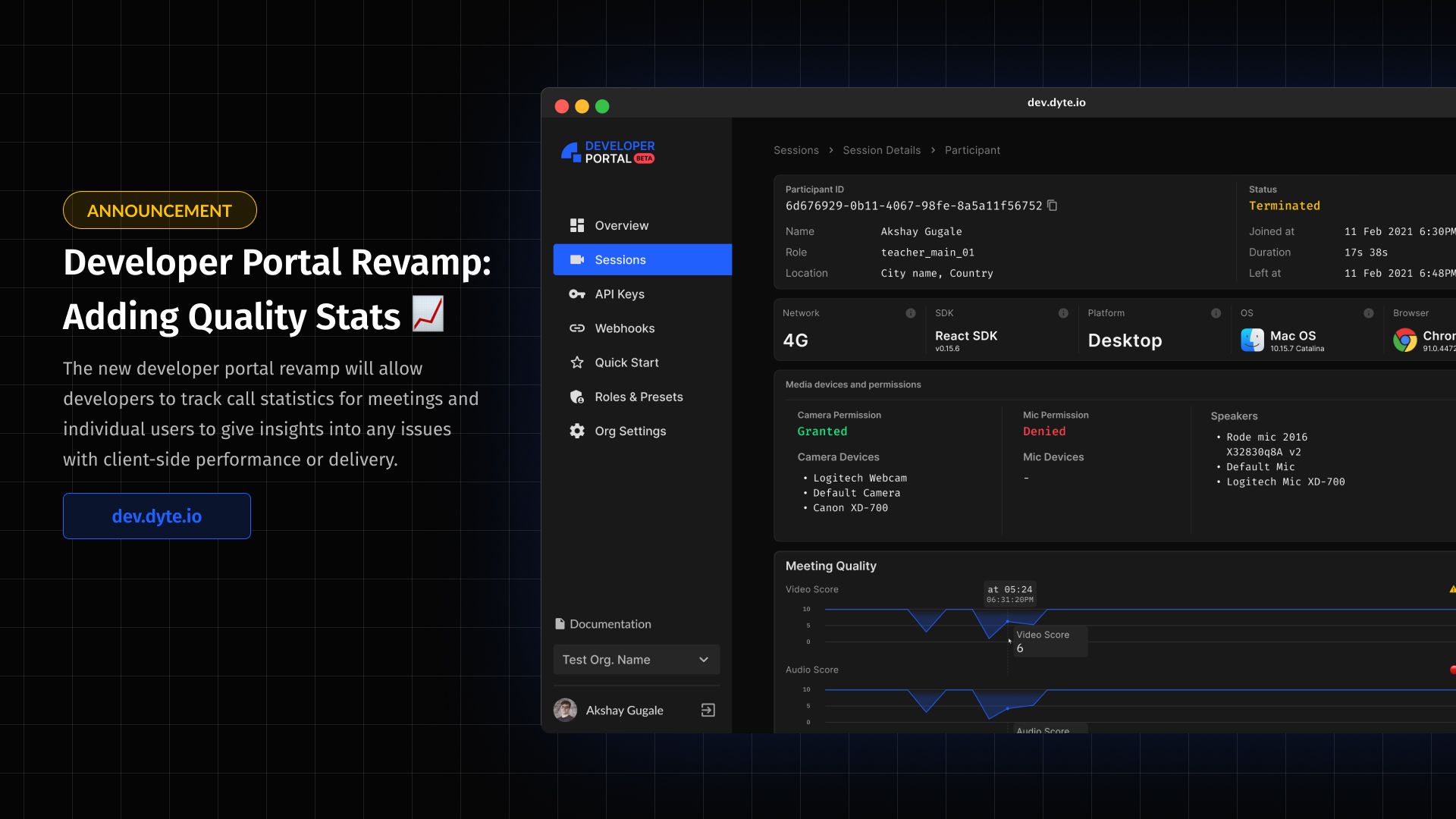Copy the Participant ID

click(x=1053, y=206)
